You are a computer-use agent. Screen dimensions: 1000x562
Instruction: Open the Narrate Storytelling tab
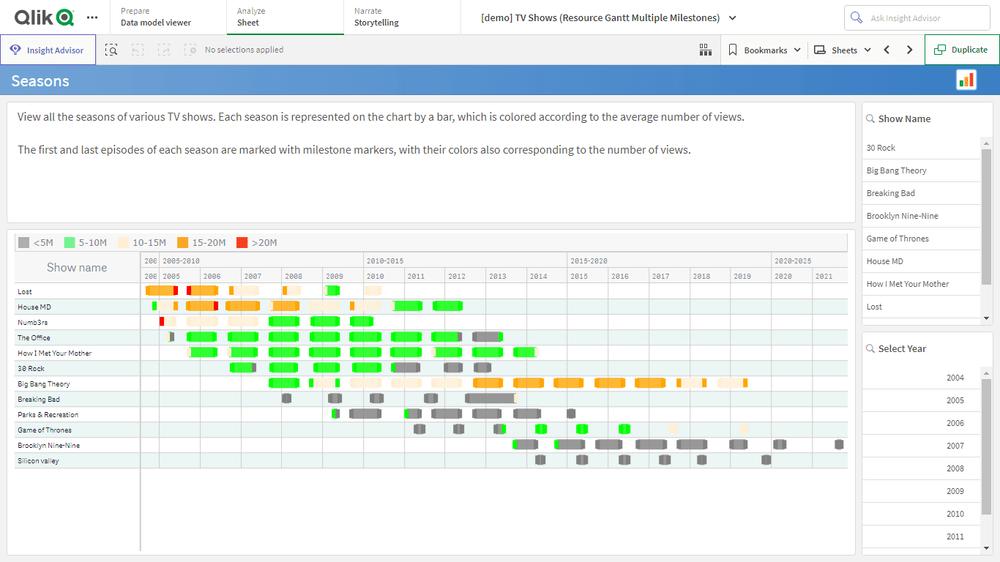click(376, 17)
